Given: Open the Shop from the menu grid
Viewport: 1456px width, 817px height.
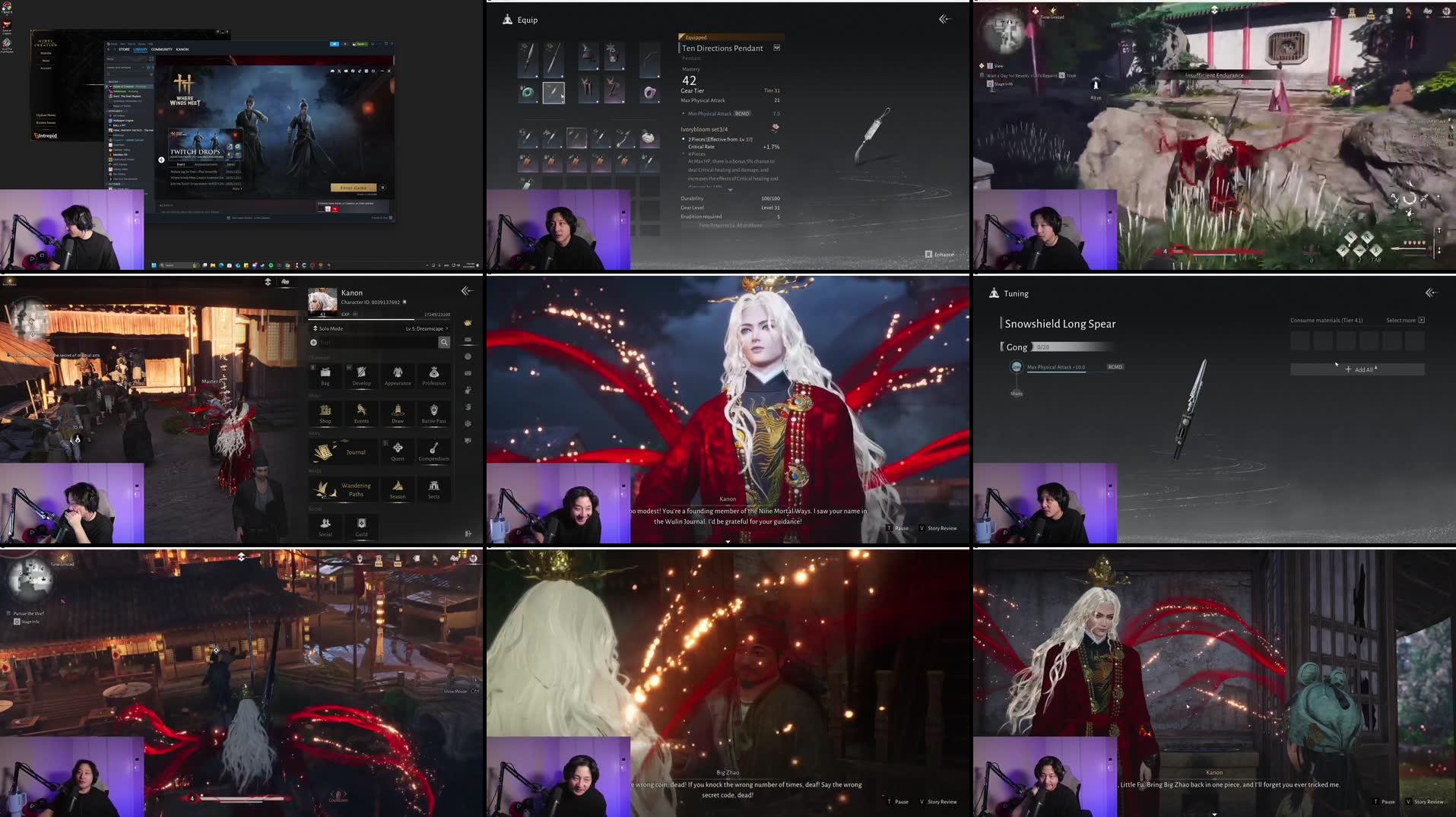Looking at the screenshot, I should click(325, 414).
